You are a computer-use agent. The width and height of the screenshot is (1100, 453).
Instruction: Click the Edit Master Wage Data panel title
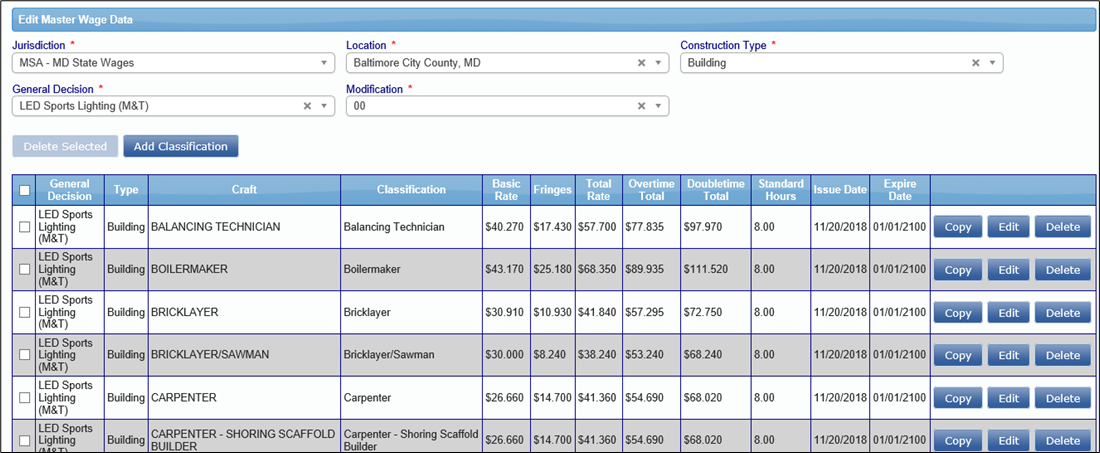[x=76, y=20]
